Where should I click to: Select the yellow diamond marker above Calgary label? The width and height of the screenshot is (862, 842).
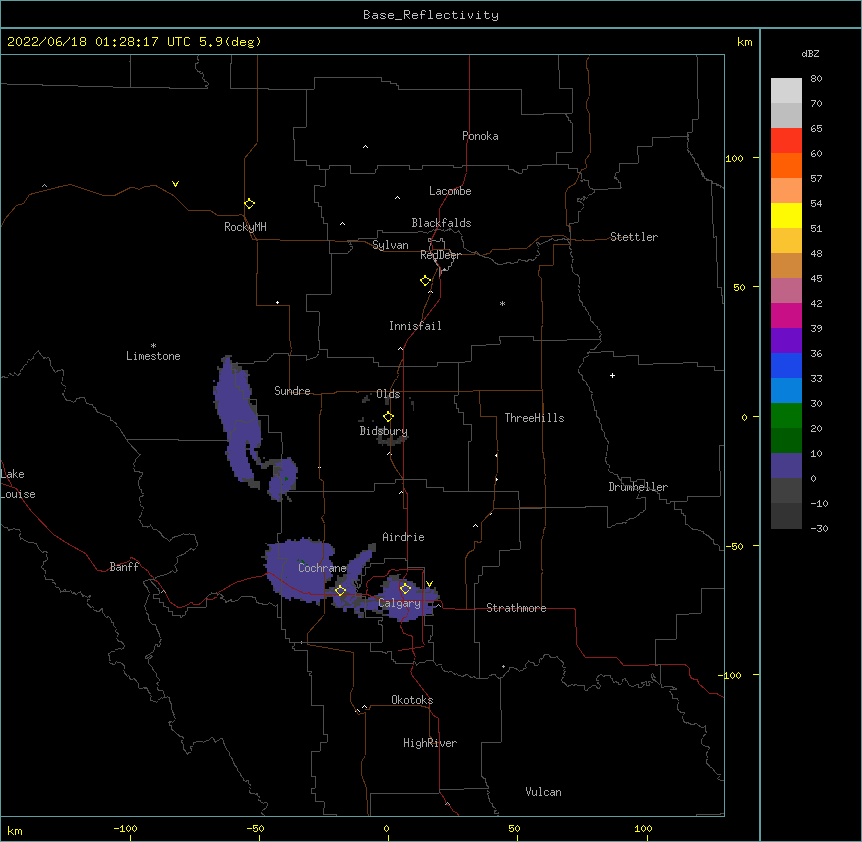coord(405,589)
